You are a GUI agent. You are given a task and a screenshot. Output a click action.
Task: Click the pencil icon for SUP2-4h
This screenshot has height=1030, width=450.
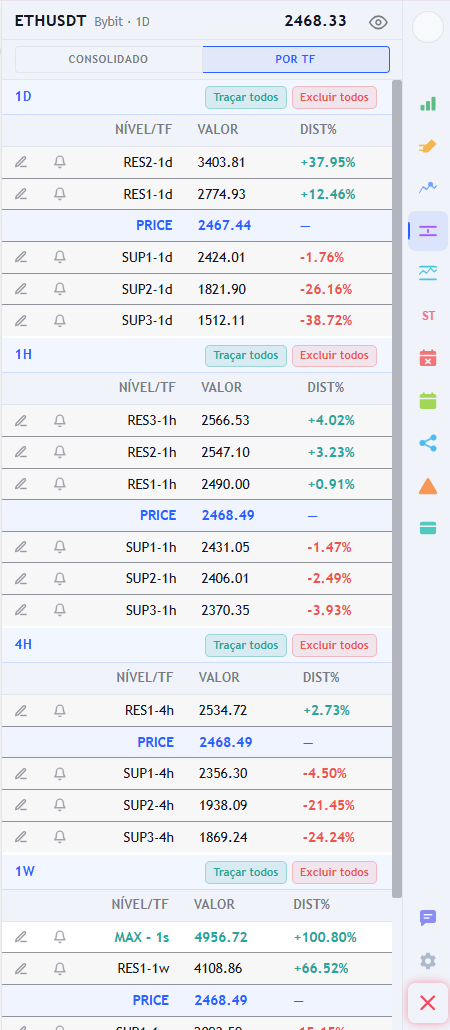[21, 805]
